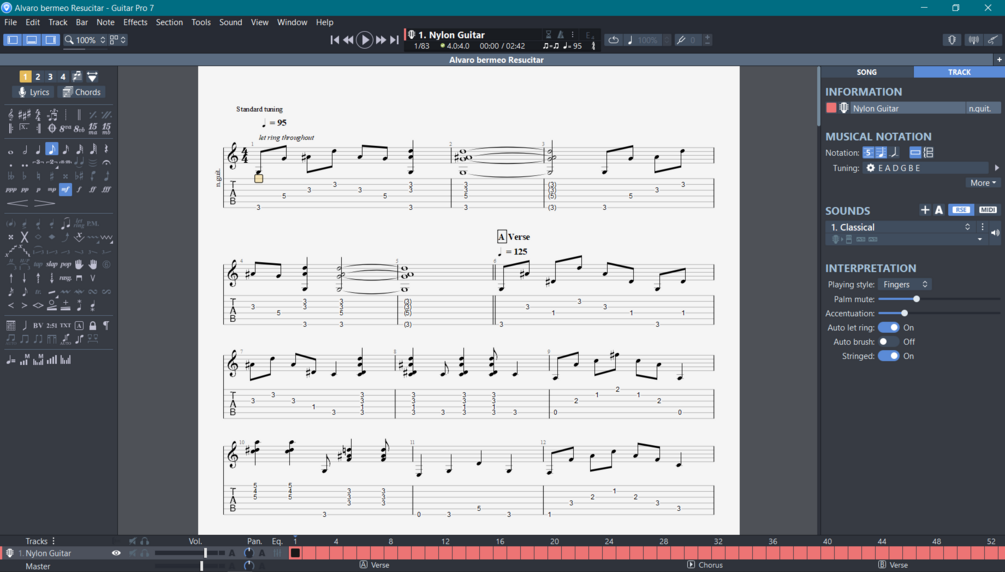Open the Sound menu
This screenshot has width=1005, height=572.
point(231,22)
